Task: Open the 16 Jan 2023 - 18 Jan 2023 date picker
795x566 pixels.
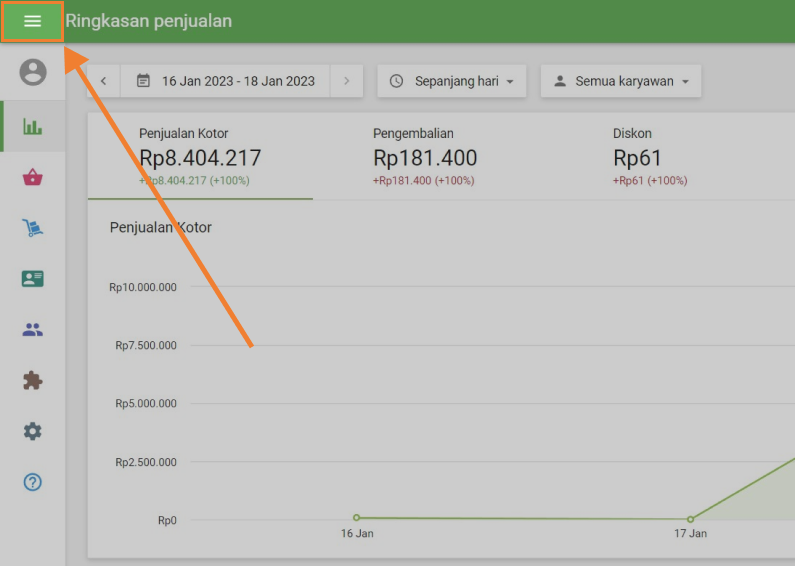Action: tap(226, 81)
